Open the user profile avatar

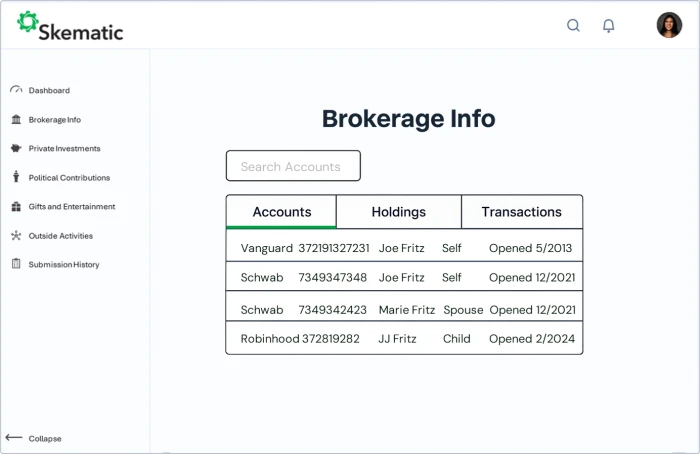coord(669,25)
